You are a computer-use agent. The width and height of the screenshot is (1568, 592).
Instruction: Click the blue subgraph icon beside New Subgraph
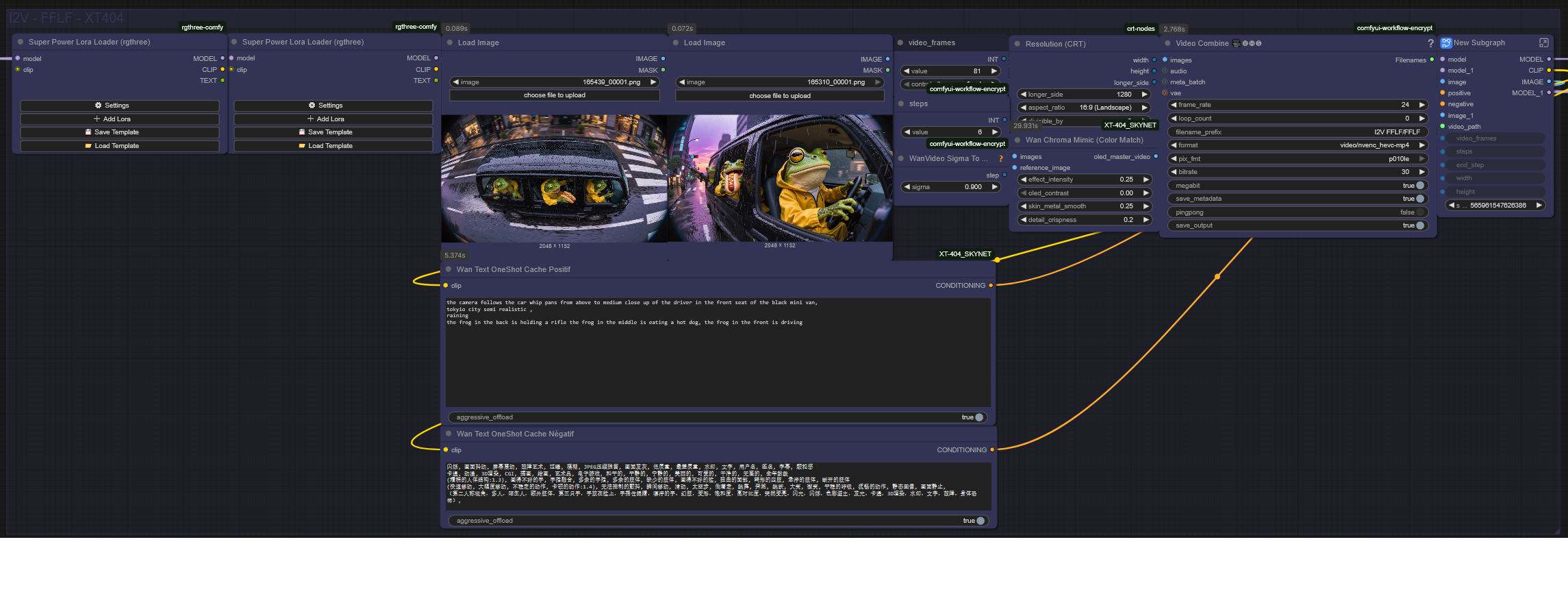click(1445, 42)
